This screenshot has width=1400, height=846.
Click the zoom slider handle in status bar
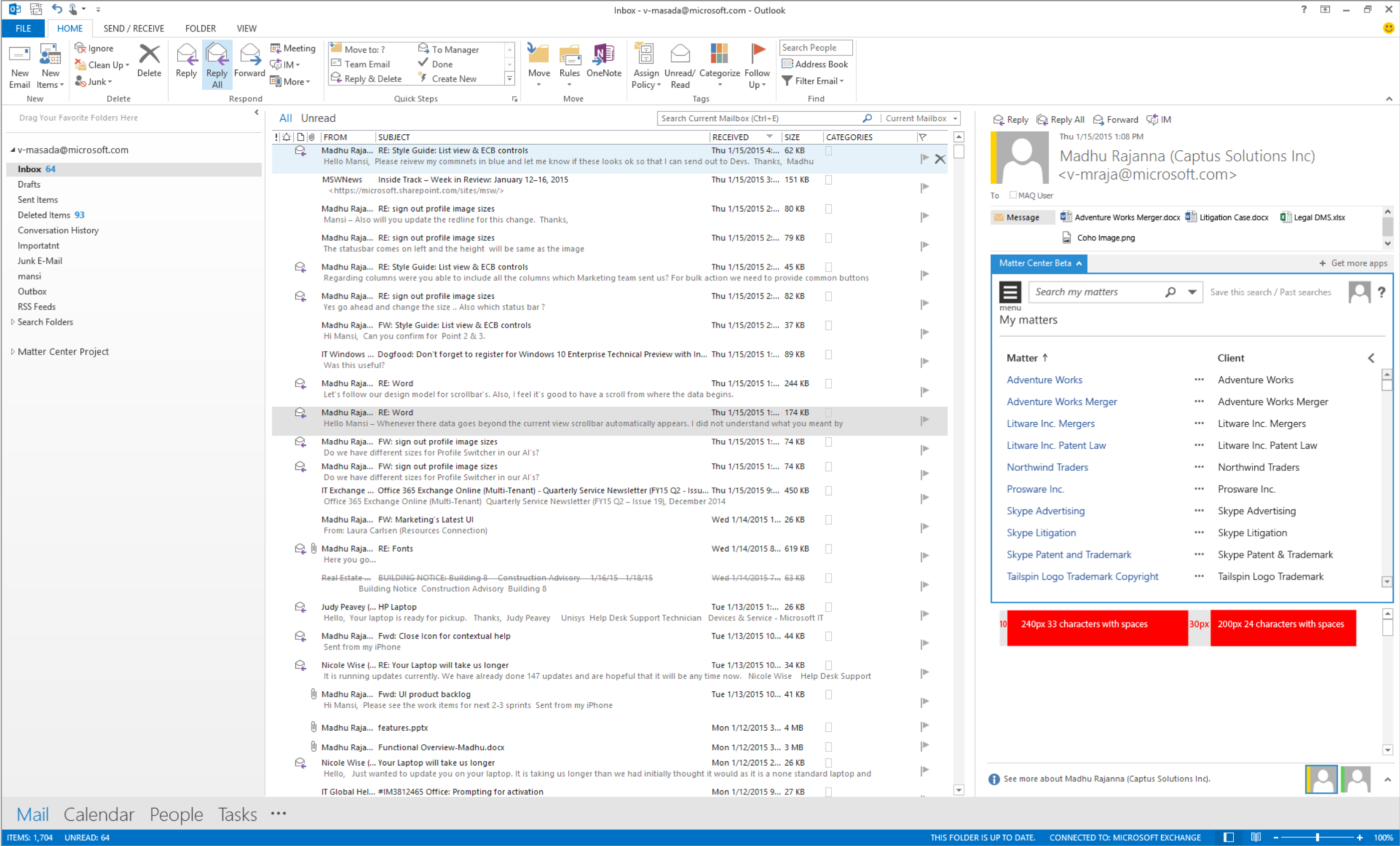pos(1317,838)
